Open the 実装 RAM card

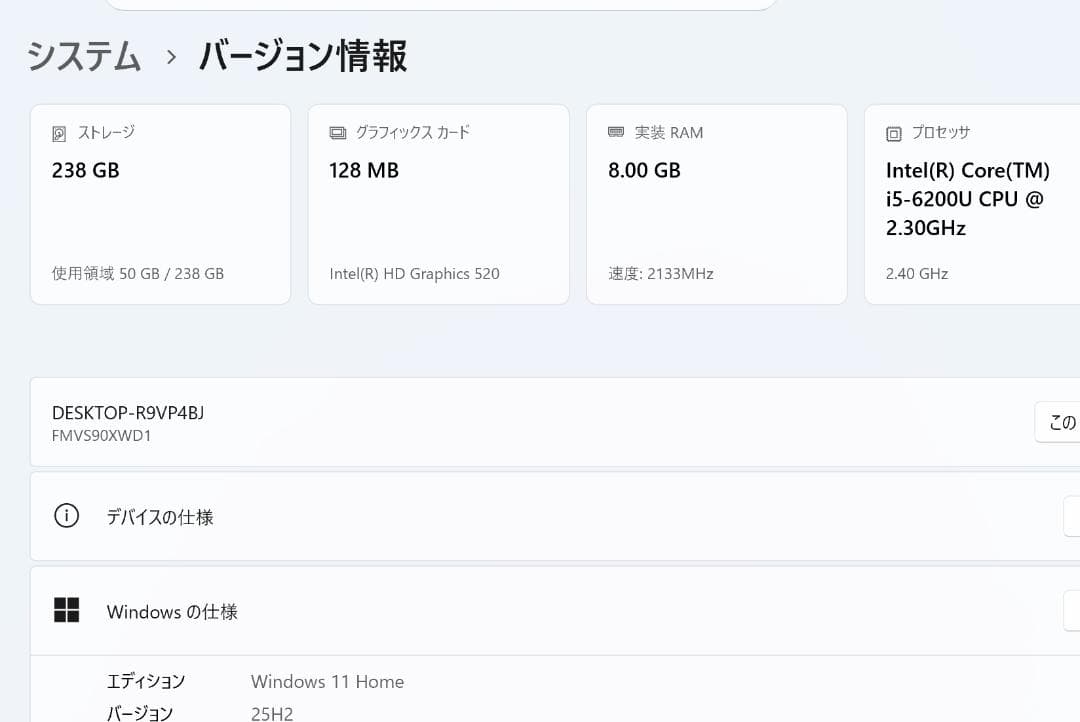click(x=716, y=205)
